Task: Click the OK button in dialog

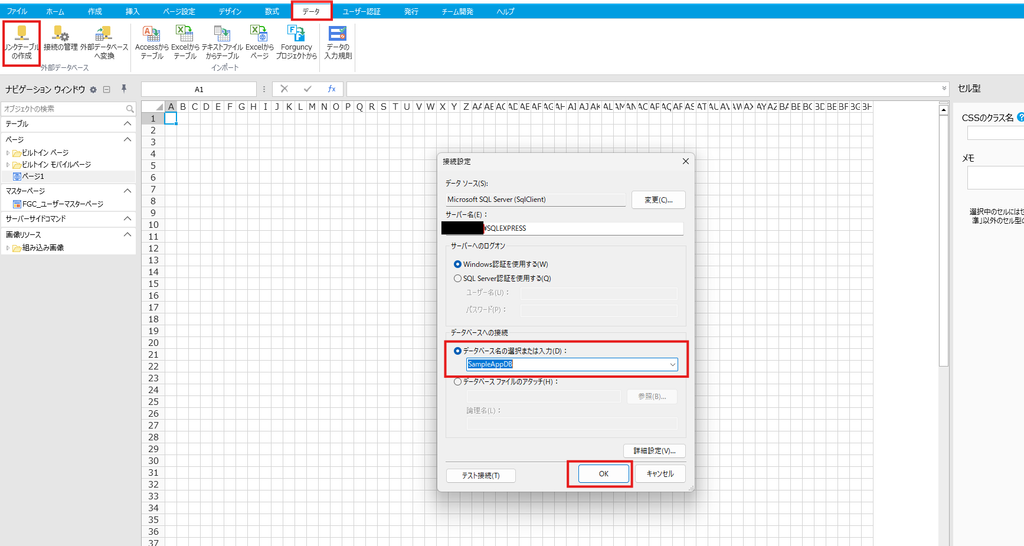Action: coord(603,474)
